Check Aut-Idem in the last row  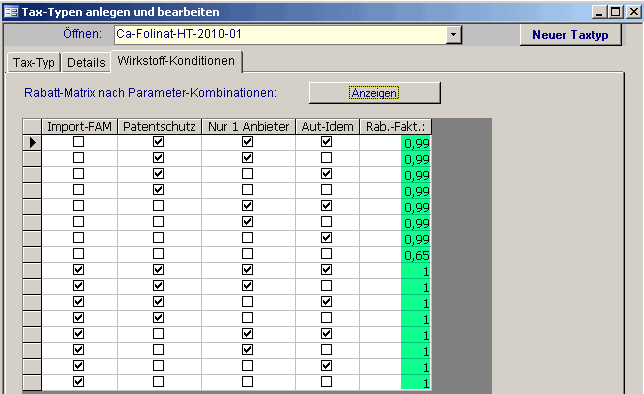coord(327,382)
